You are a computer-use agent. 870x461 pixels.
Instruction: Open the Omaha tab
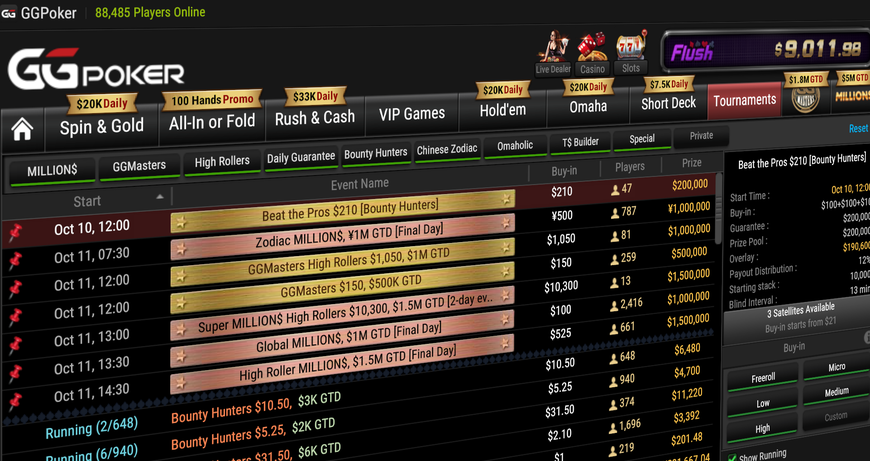[x=588, y=106]
